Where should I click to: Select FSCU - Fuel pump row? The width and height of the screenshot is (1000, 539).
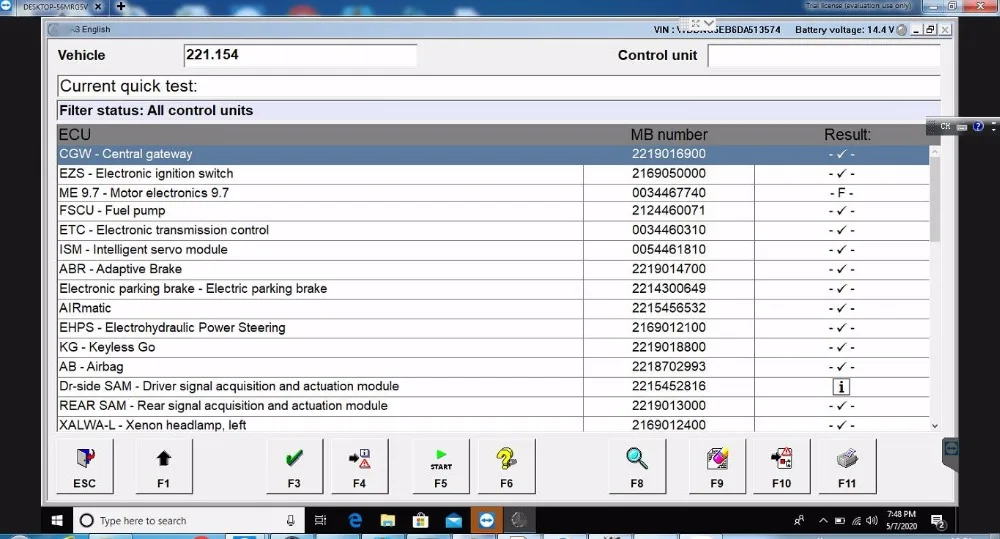pos(493,211)
